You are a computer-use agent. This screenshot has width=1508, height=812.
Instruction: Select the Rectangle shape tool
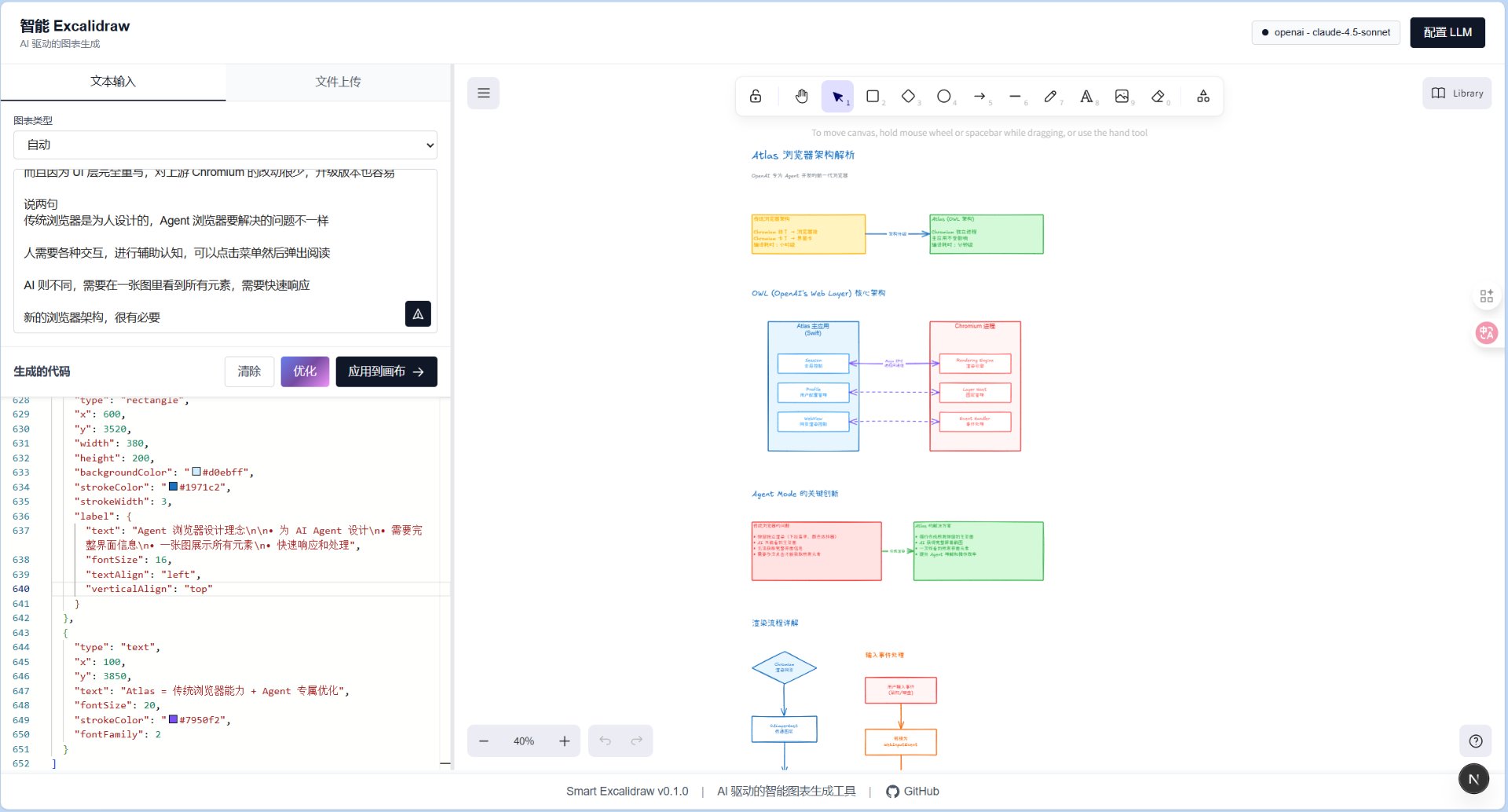coord(873,97)
